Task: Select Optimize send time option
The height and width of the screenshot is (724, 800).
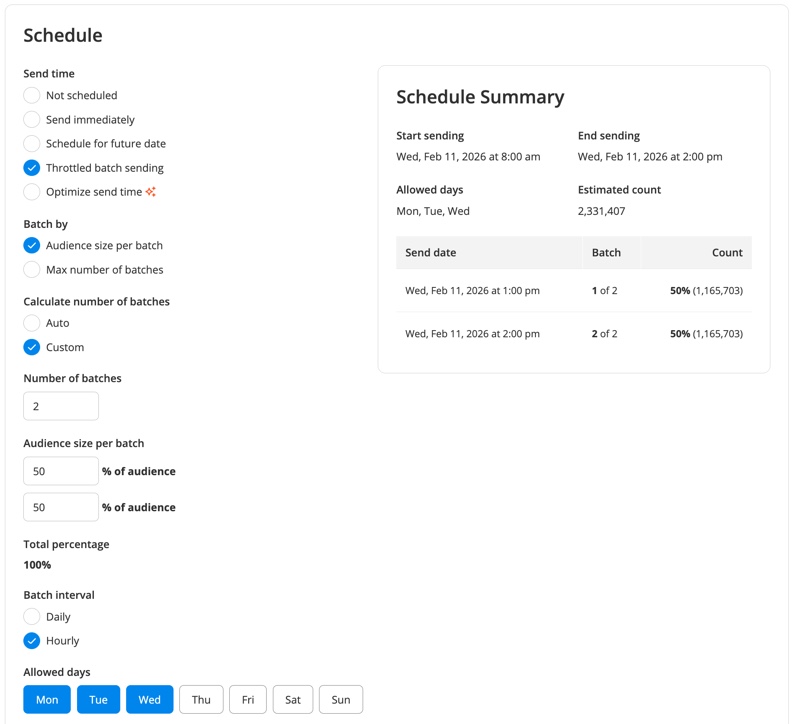Action: pos(32,192)
